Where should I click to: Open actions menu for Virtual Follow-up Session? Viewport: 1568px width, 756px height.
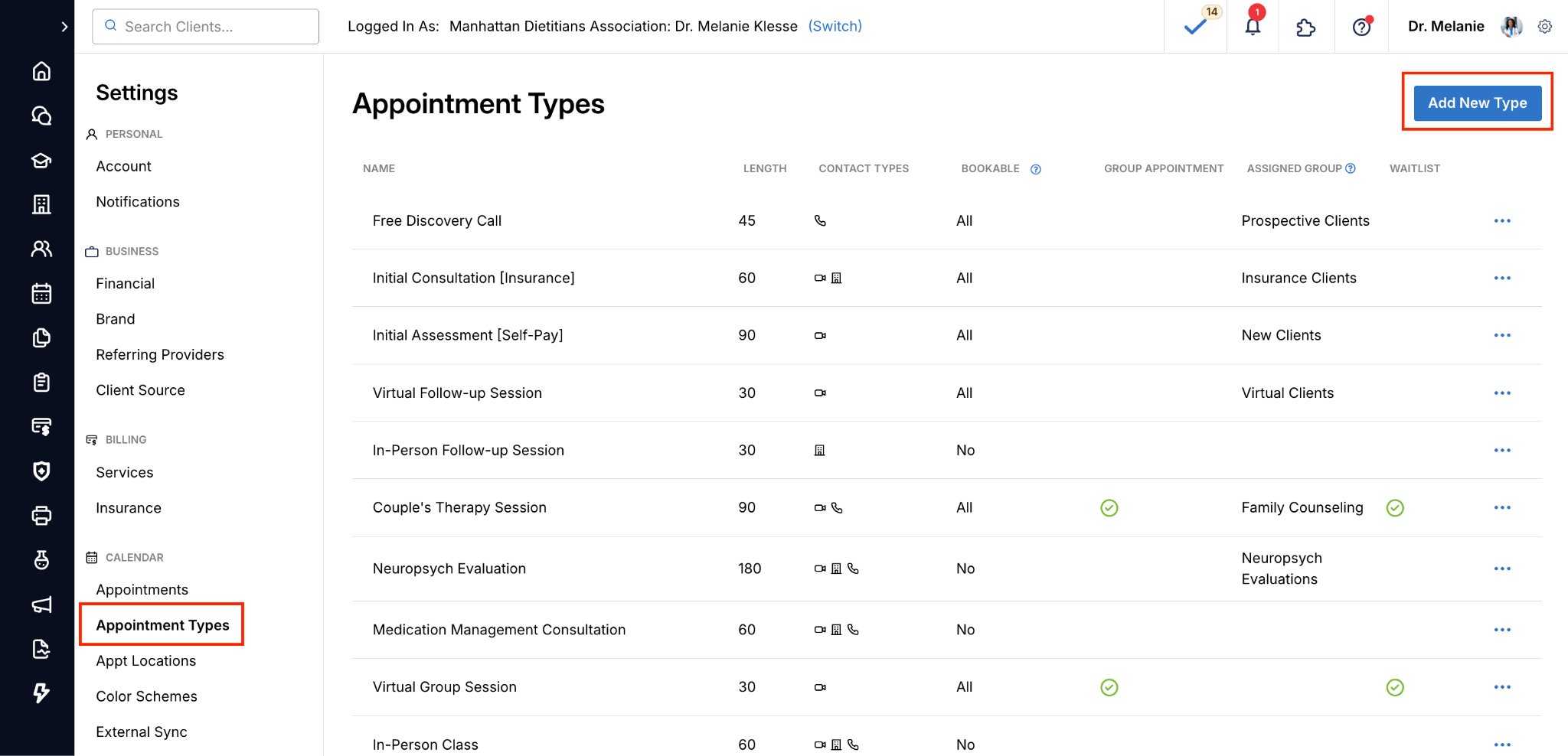(x=1502, y=393)
